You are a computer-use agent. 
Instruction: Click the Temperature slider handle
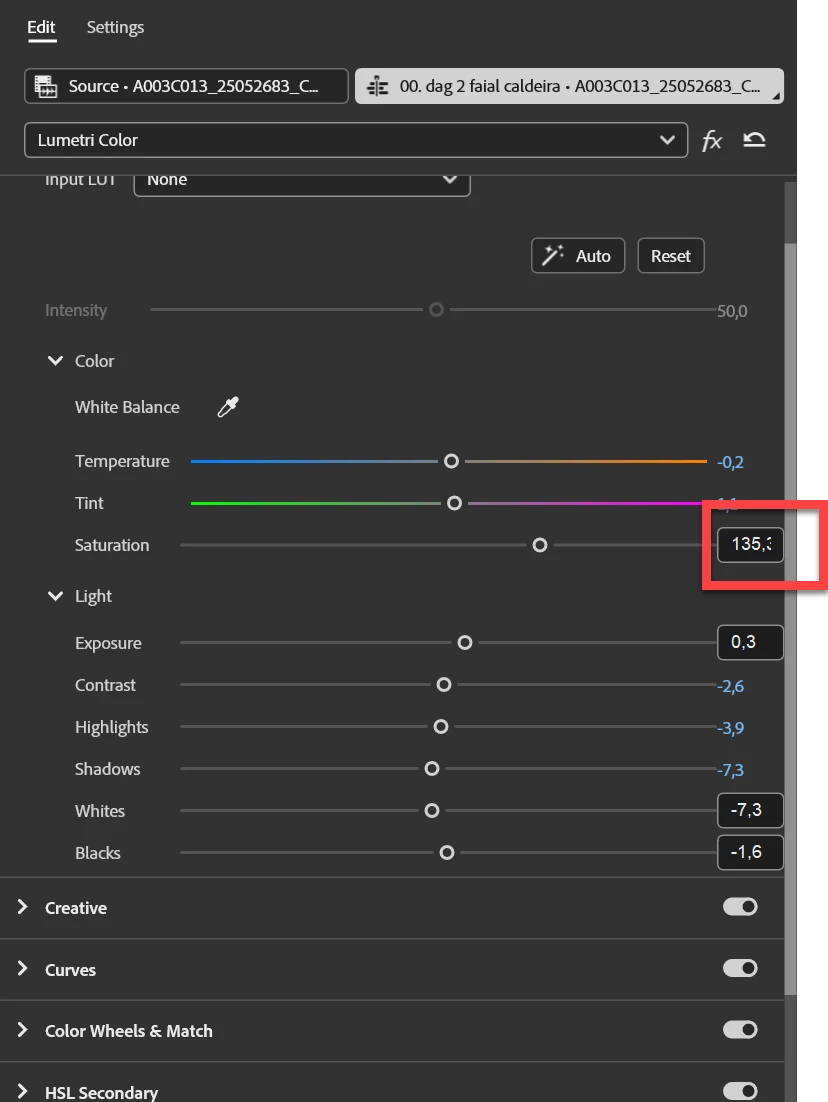click(451, 461)
